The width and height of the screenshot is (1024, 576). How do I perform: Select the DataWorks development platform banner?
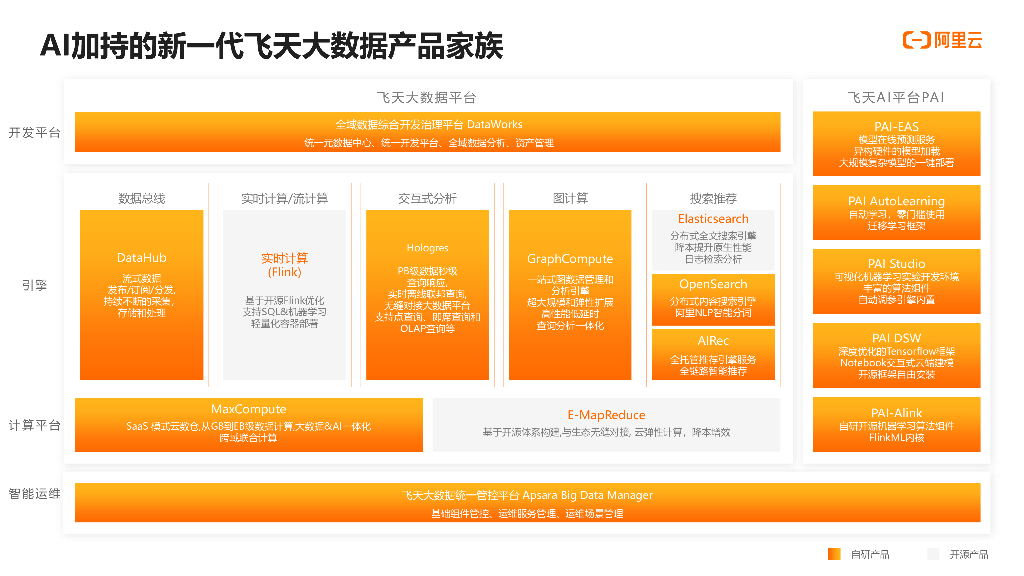[428, 132]
